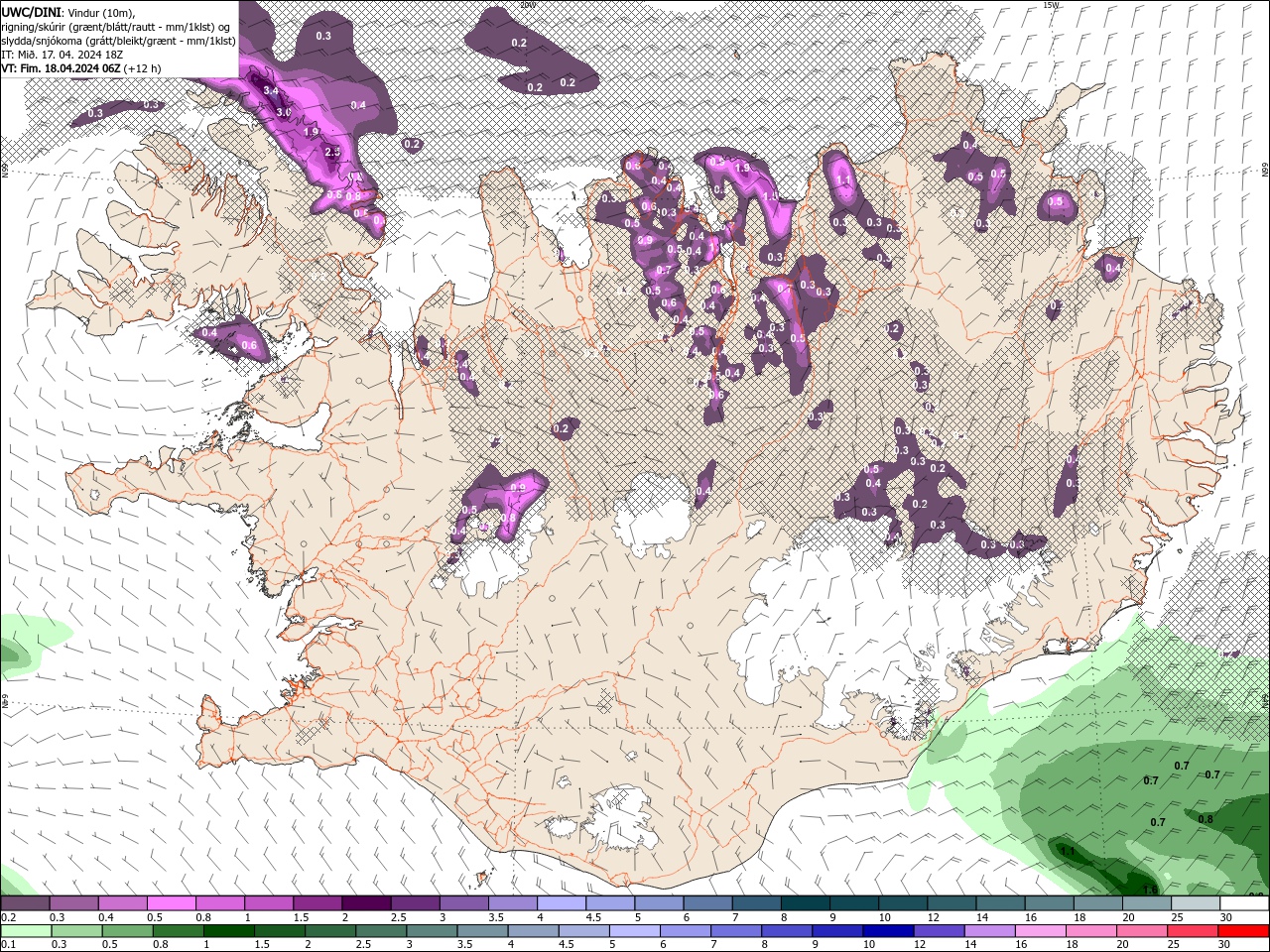Click the 3.0 snowfall value label
This screenshot has width=1270, height=952.
(283, 113)
